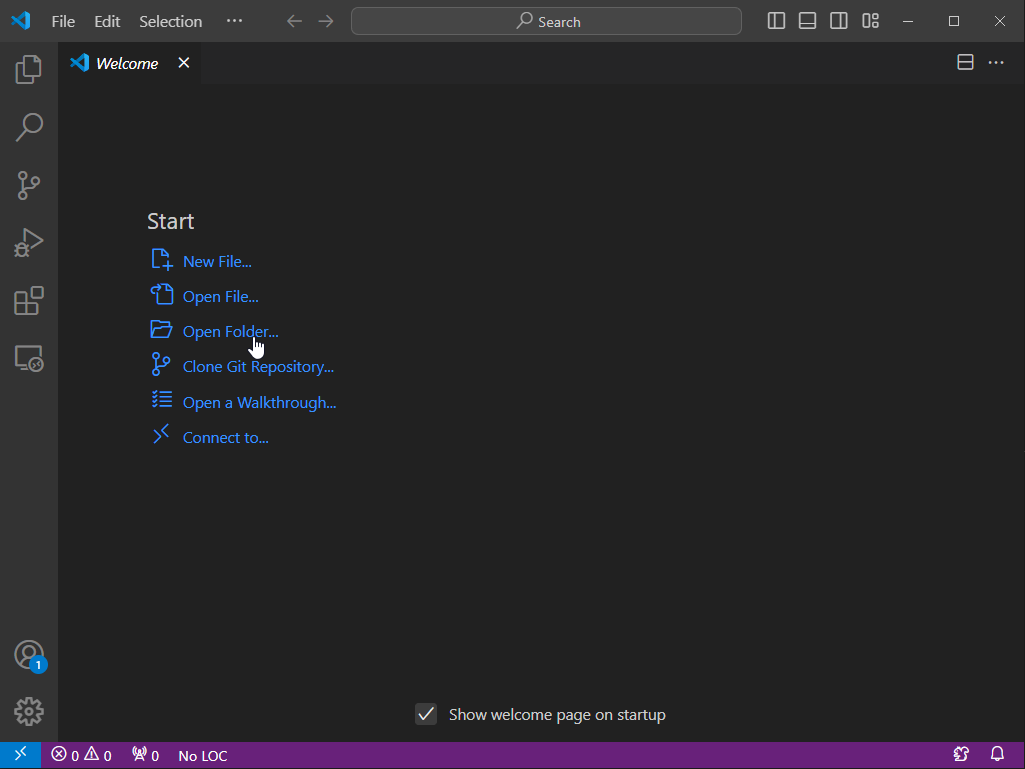Maximize the VS Code window
The height and width of the screenshot is (769, 1025).
(954, 21)
